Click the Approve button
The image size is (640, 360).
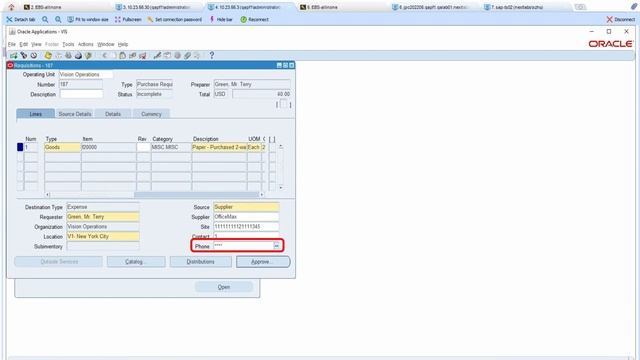[x=263, y=262]
